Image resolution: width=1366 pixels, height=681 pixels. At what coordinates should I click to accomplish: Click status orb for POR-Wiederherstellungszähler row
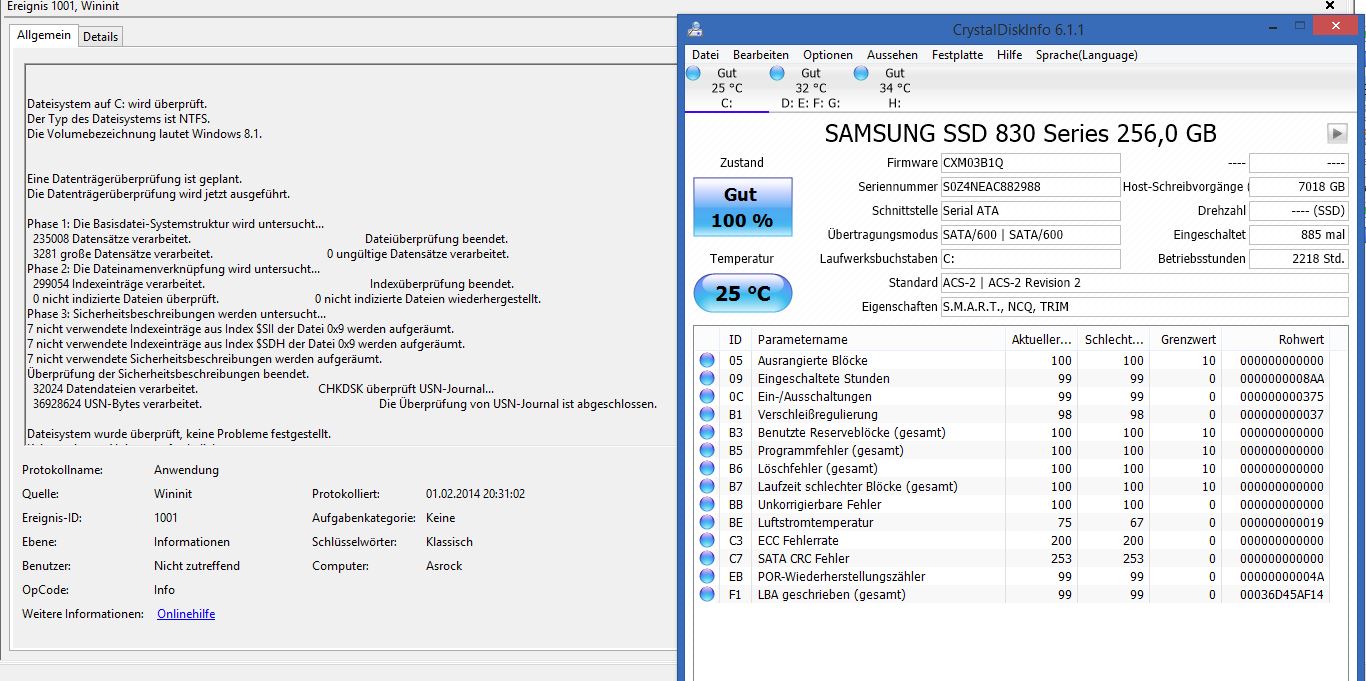pos(707,576)
